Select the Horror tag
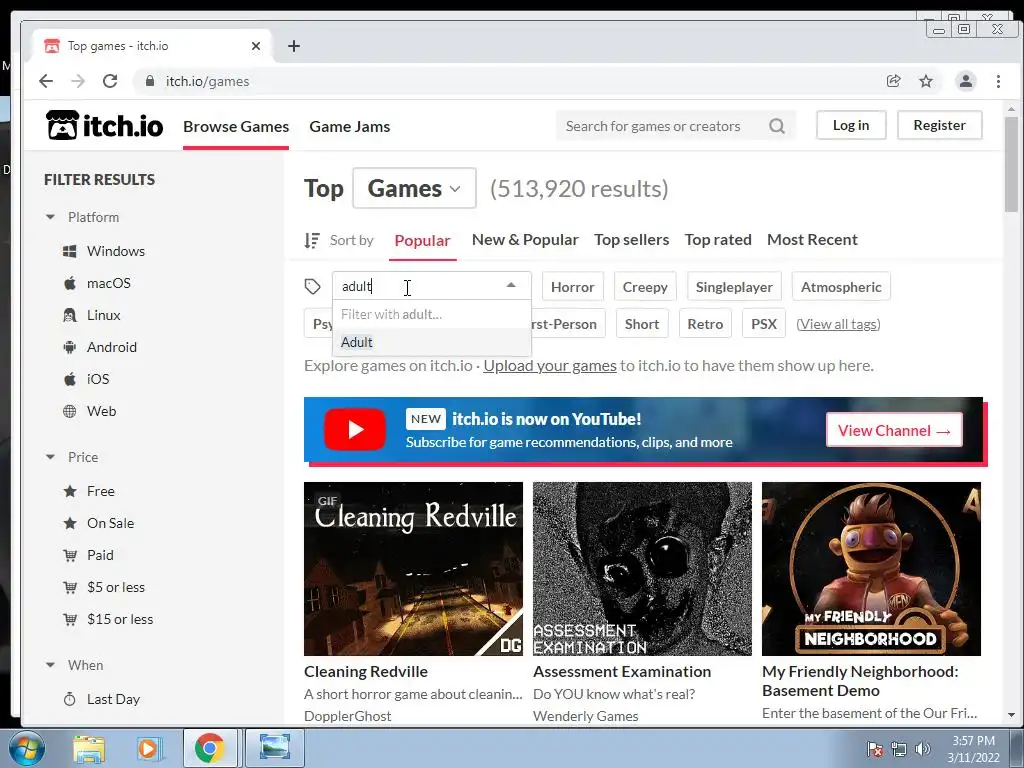Viewport: 1024px width, 768px height. pos(572,287)
